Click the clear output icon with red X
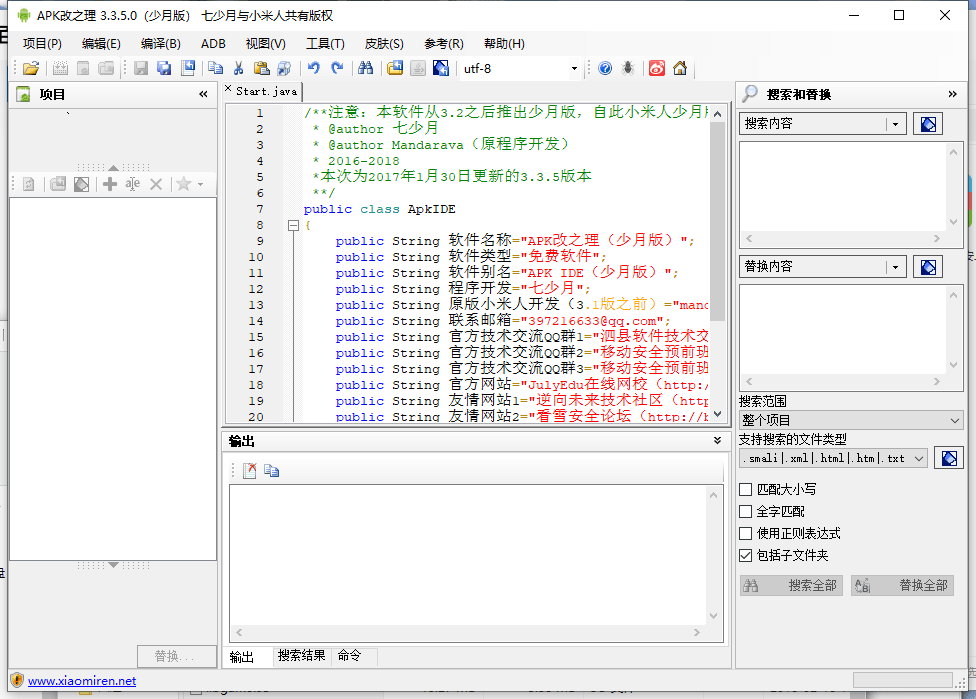This screenshot has height=699, width=976. [250, 471]
